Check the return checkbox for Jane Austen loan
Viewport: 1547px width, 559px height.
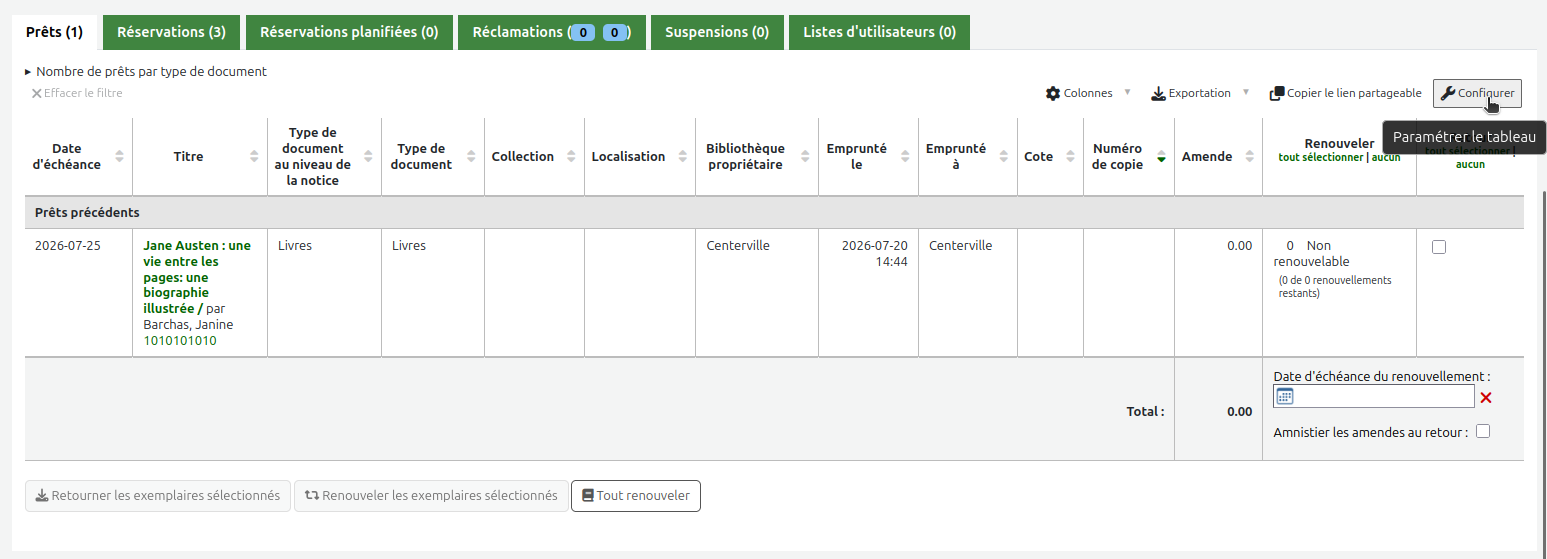[1439, 247]
